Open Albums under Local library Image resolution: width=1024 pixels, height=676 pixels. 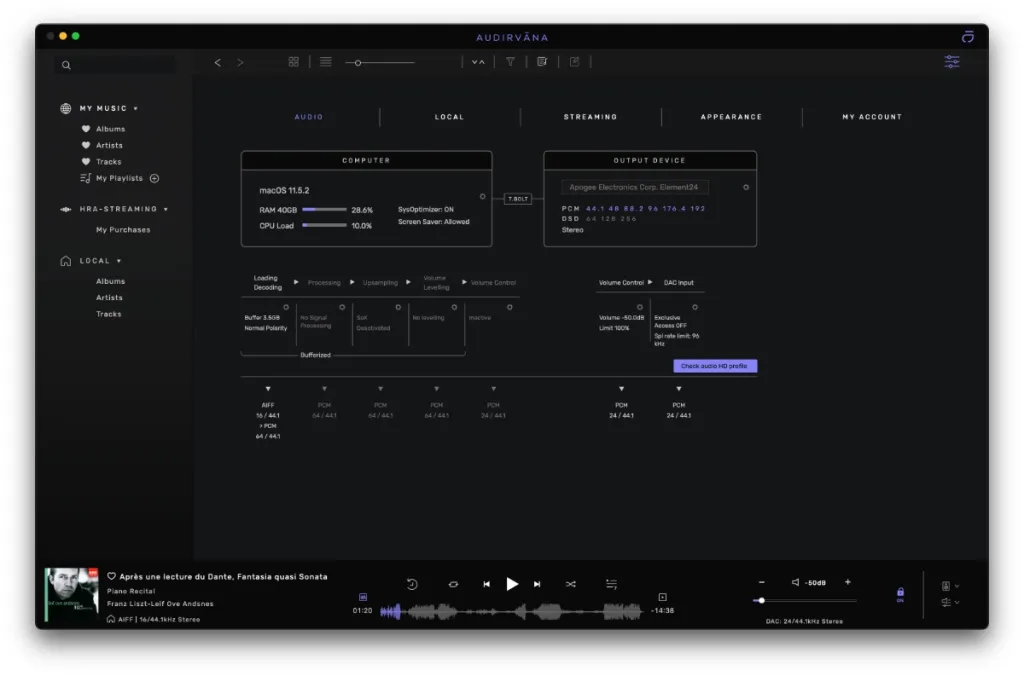110,282
